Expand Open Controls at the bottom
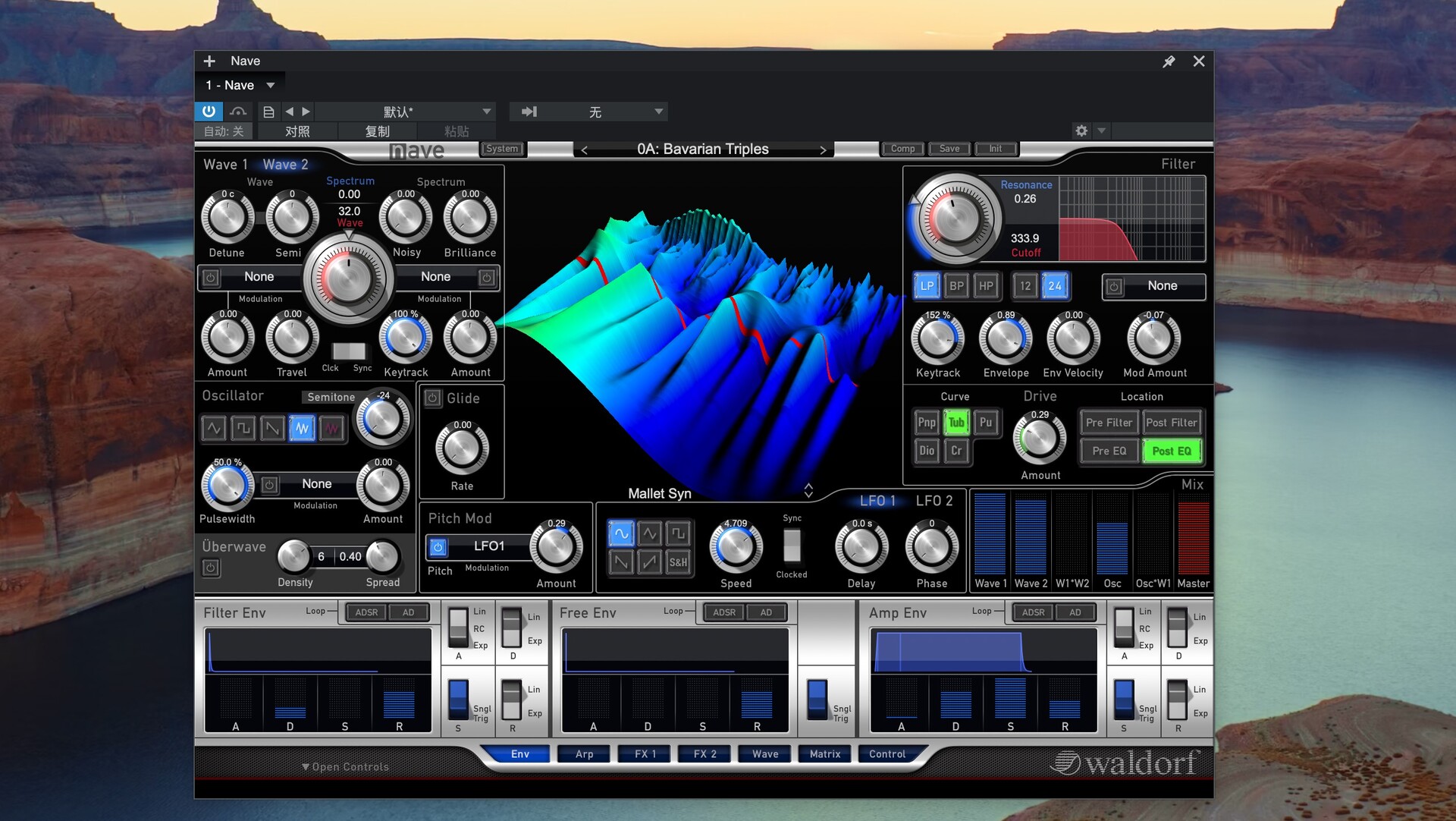This screenshot has width=1456, height=821. coord(345,767)
